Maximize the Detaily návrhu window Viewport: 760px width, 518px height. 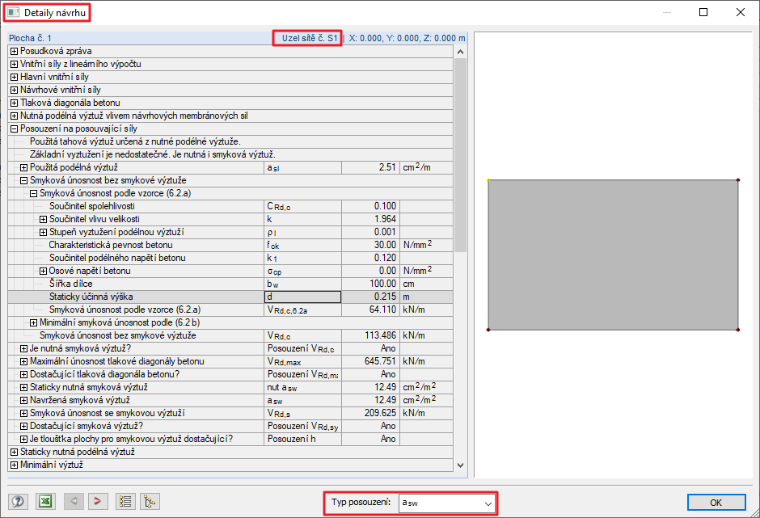(x=703, y=12)
